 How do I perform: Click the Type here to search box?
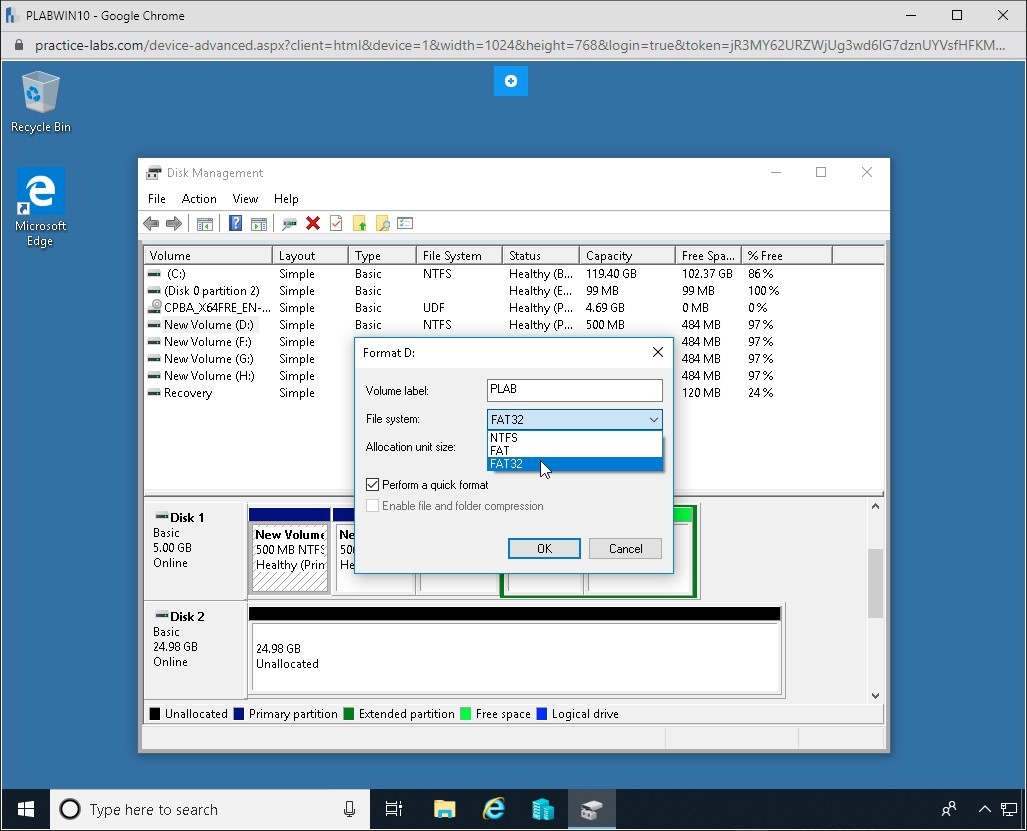click(210, 809)
